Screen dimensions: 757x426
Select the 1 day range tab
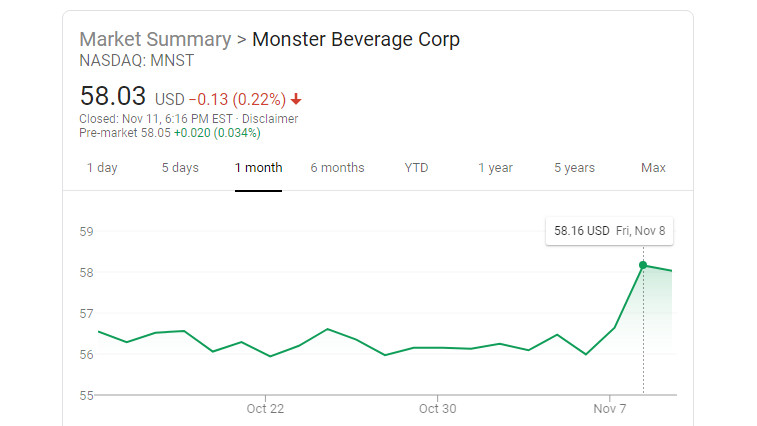click(102, 168)
